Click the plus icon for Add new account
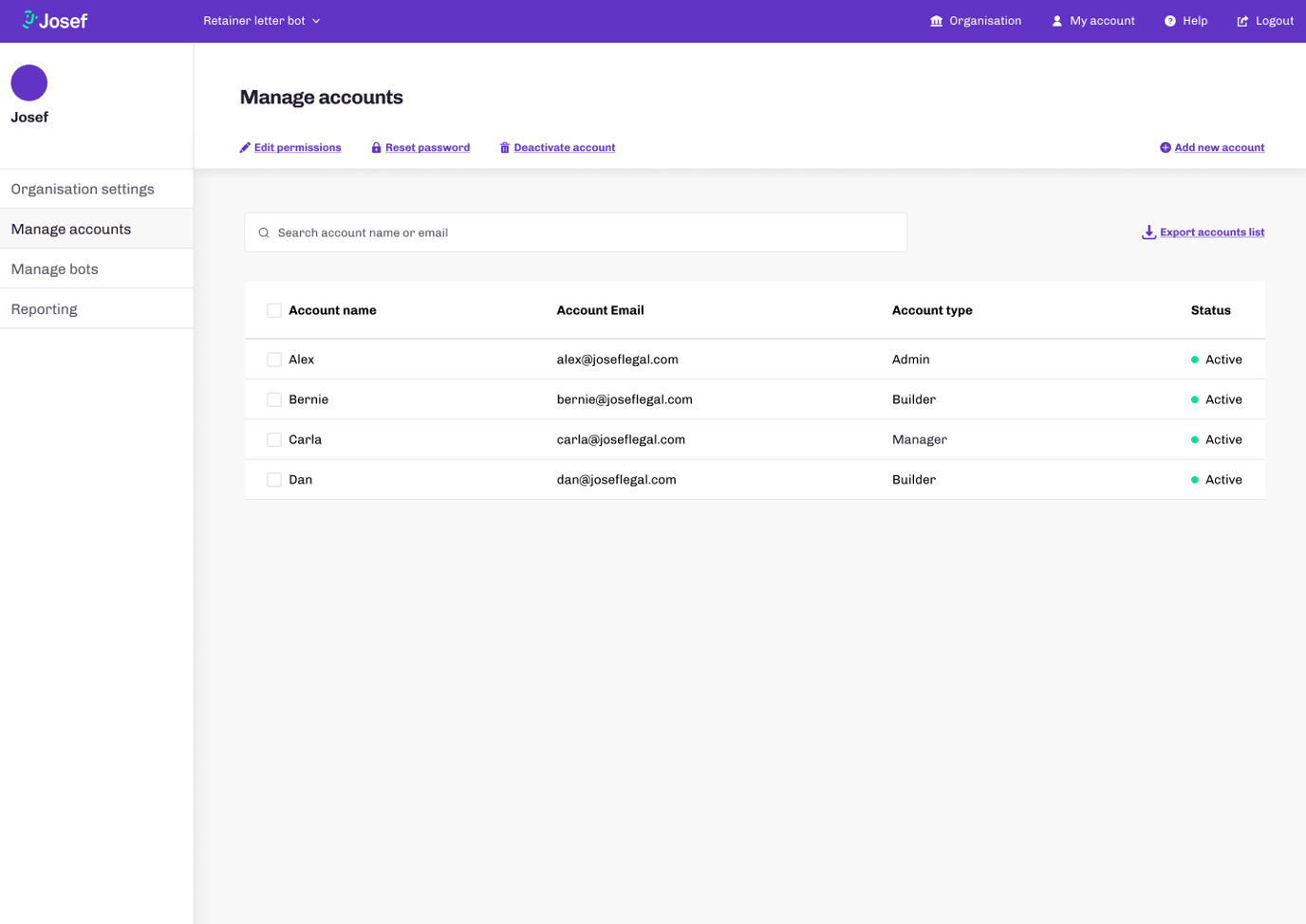1306x924 pixels. [x=1165, y=147]
